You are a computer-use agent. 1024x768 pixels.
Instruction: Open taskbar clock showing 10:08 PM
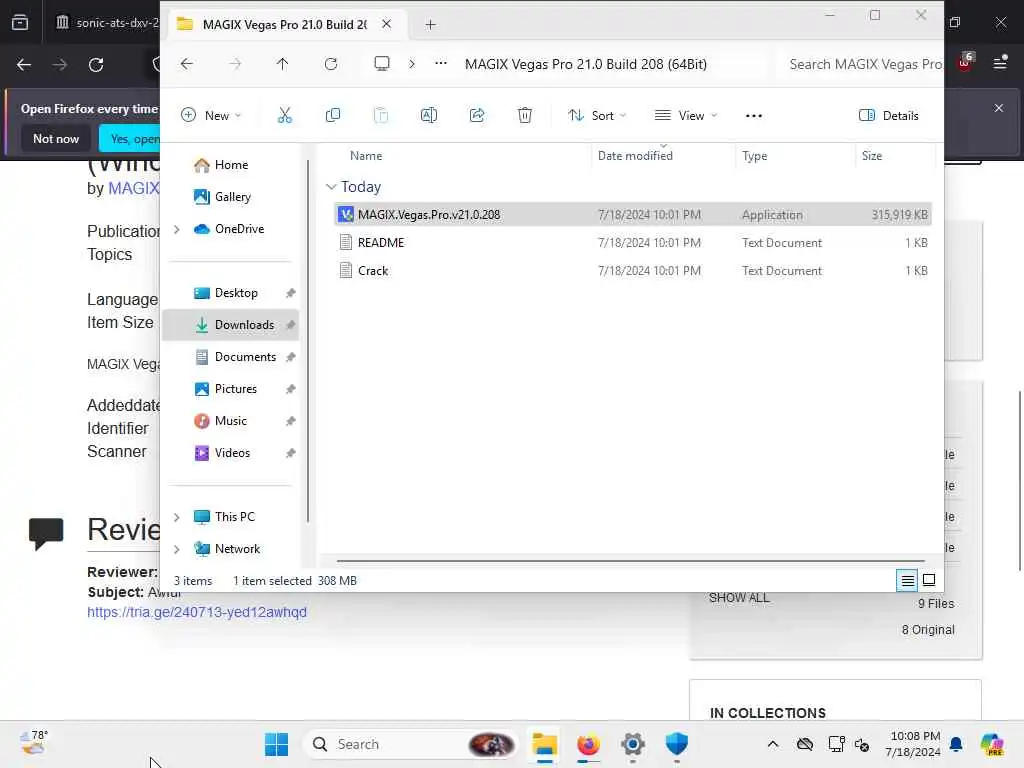pyautogui.click(x=912, y=744)
